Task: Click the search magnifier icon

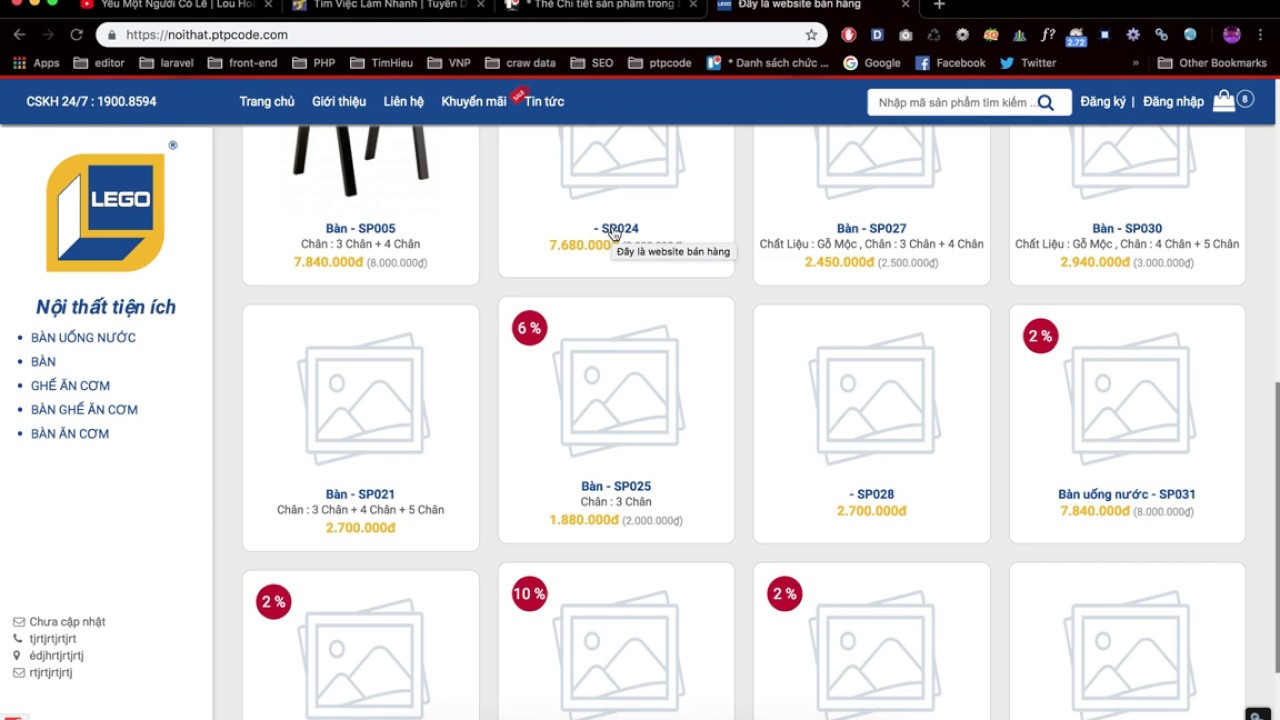Action: tap(1045, 102)
